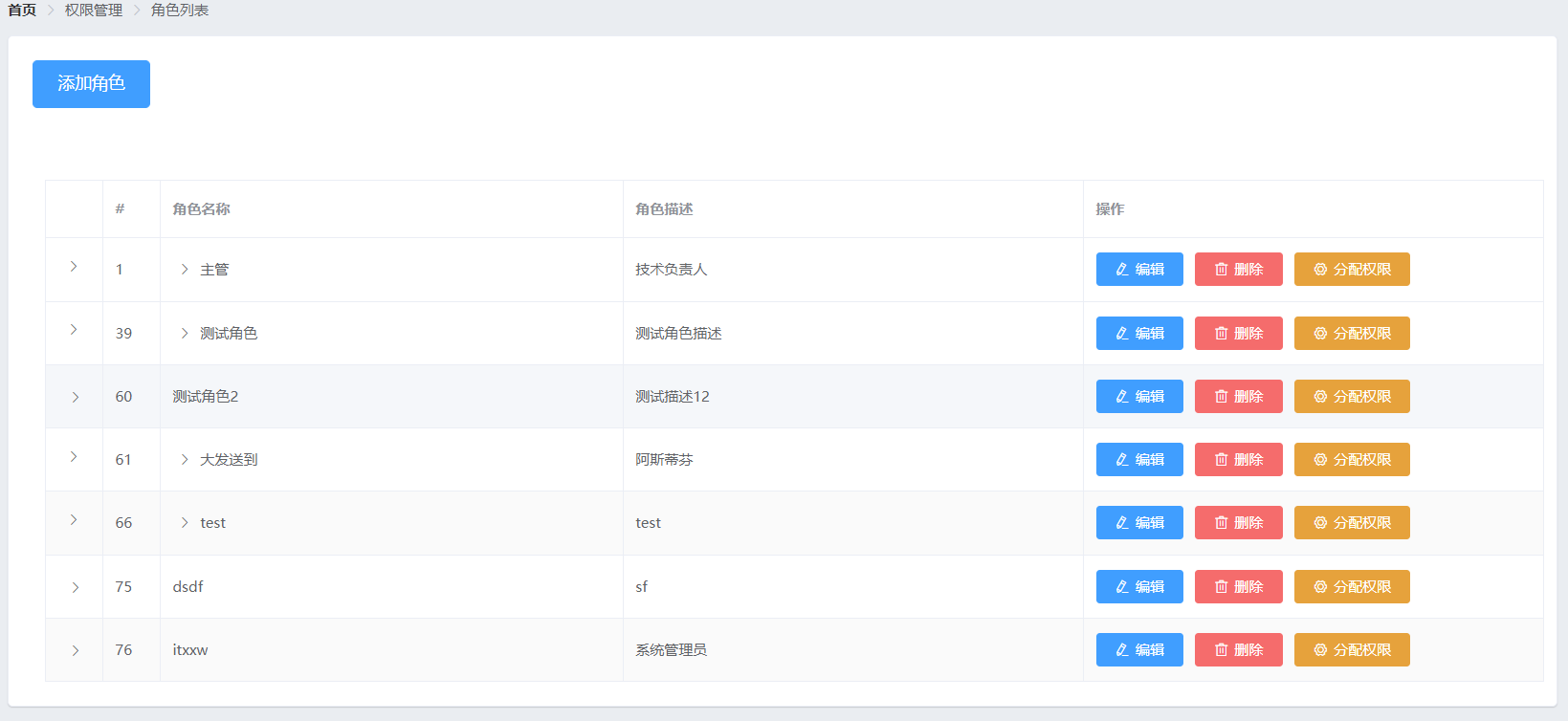The height and width of the screenshot is (721, 1568).
Task: Expand the tree arrow beside test role name
Action: [185, 523]
